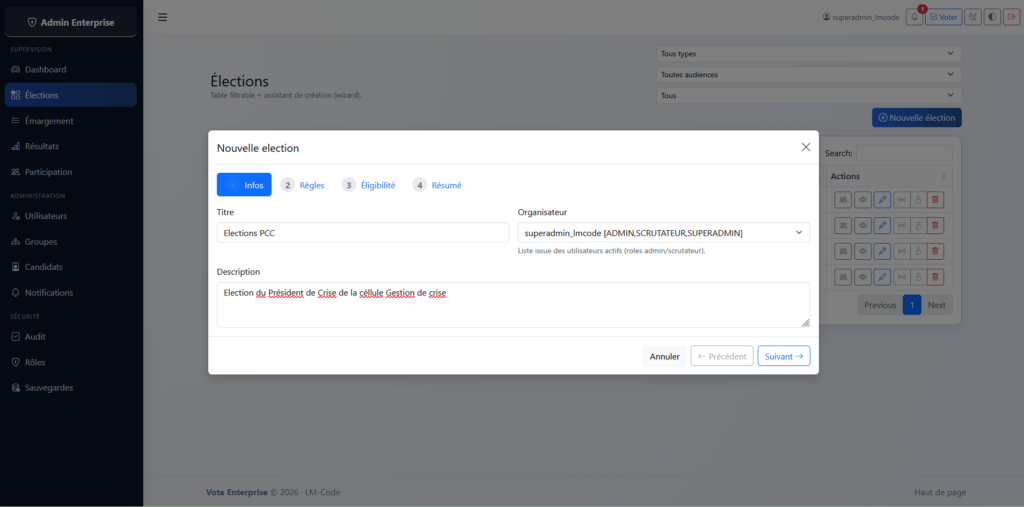The height and width of the screenshot is (507, 1024).
Task: Click the eye icon in the first row
Action: point(862,200)
